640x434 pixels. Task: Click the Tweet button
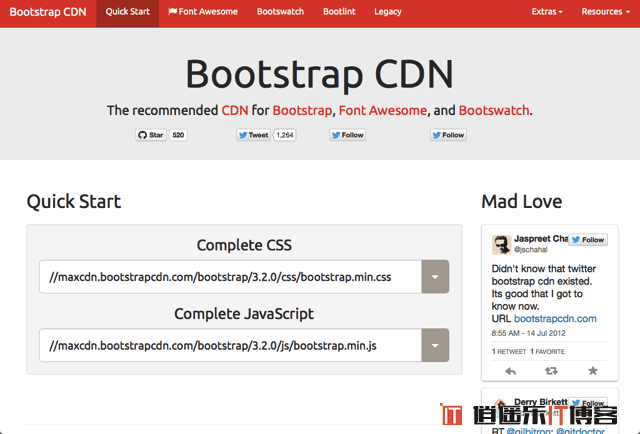click(253, 135)
